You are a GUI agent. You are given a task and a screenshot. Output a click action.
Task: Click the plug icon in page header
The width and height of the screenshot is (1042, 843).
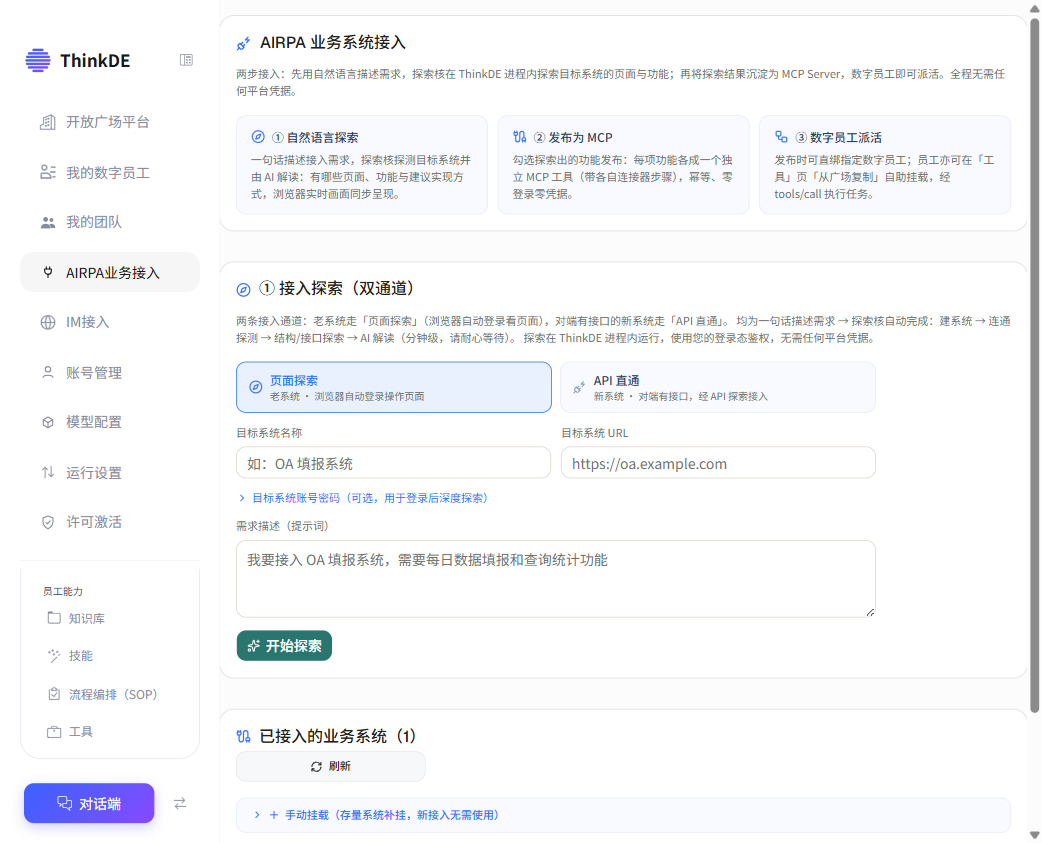point(243,44)
